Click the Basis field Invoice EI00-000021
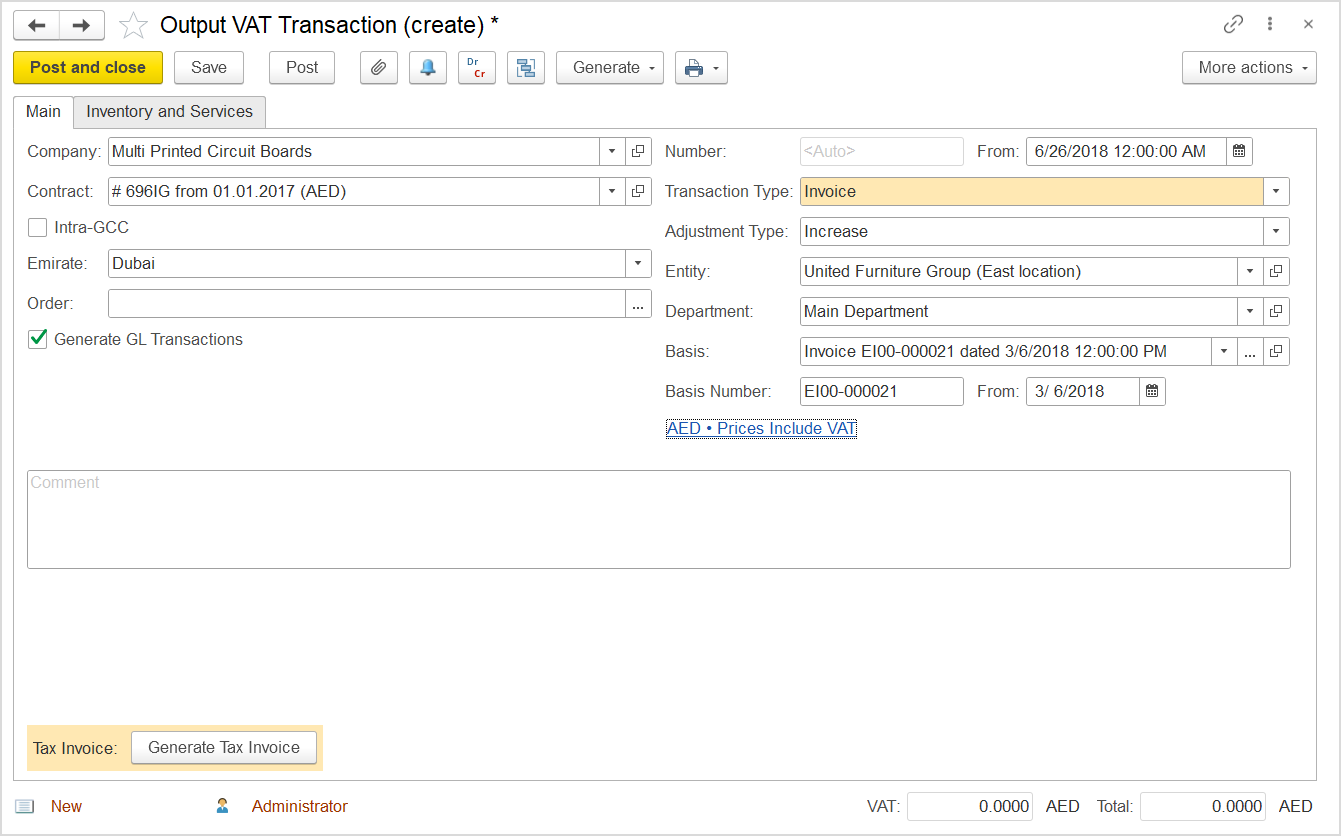The height and width of the screenshot is (836, 1341). (1006, 352)
